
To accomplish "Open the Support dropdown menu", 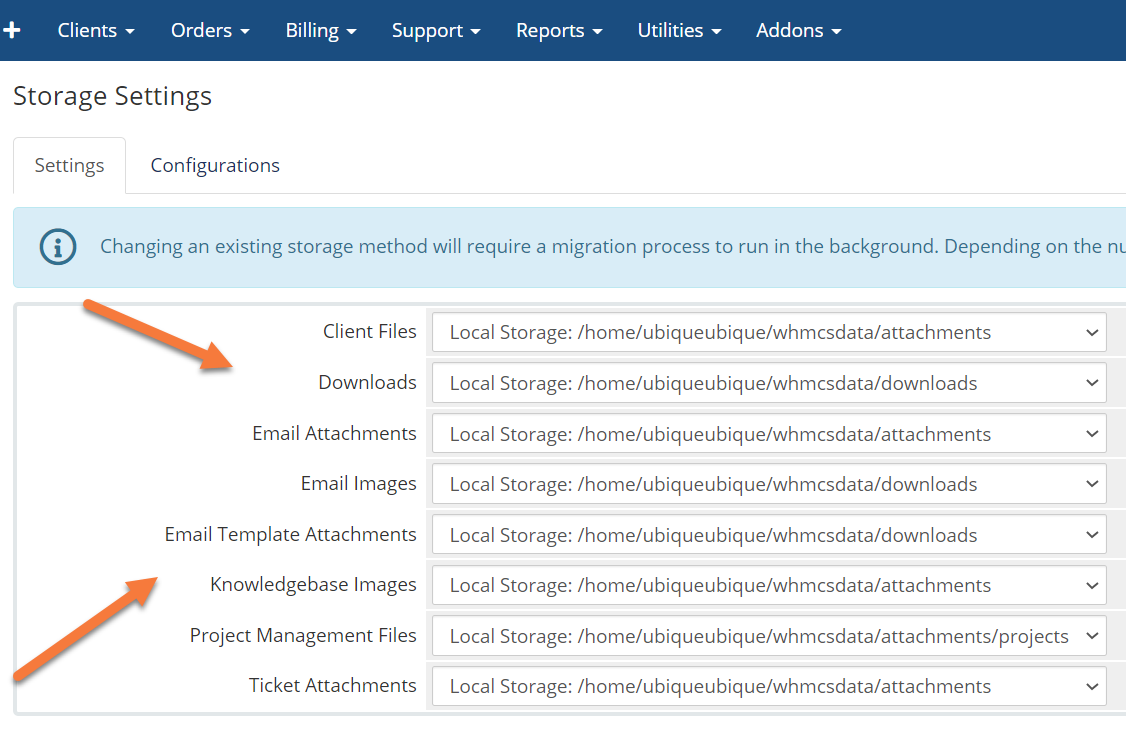I will tap(436, 30).
